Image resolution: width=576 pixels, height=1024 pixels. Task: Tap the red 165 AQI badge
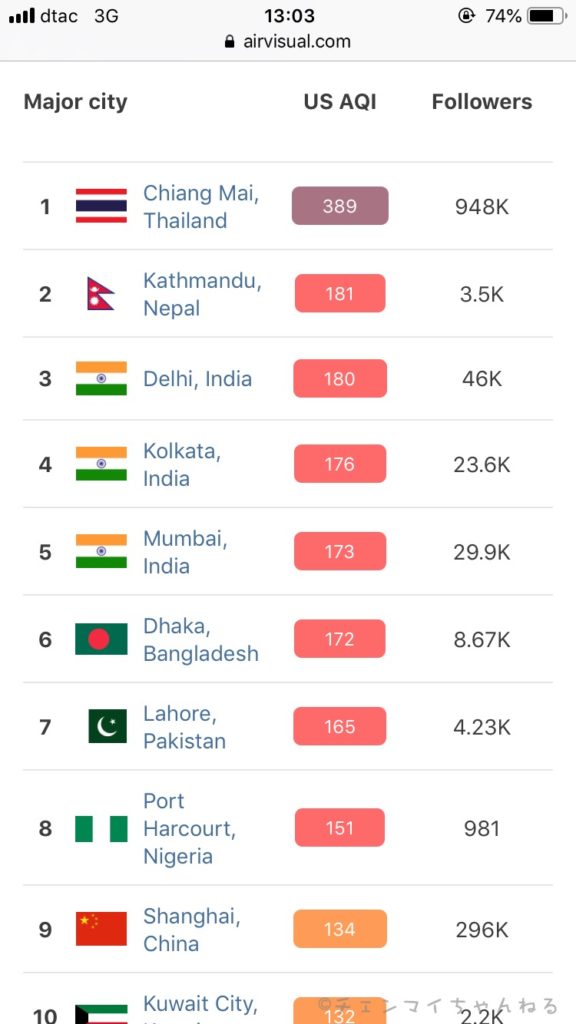click(340, 726)
